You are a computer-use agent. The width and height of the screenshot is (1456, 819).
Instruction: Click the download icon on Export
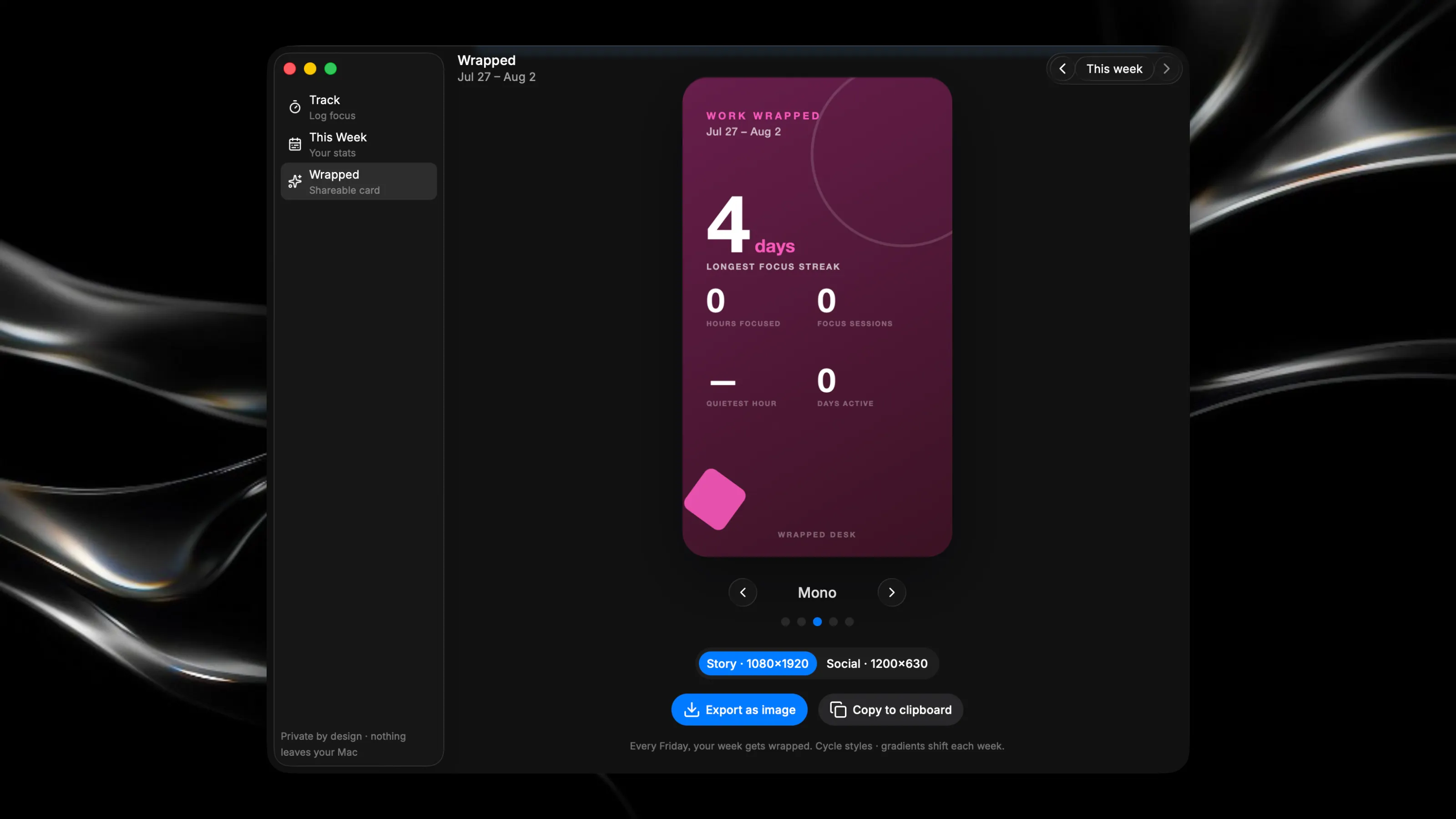click(x=691, y=710)
